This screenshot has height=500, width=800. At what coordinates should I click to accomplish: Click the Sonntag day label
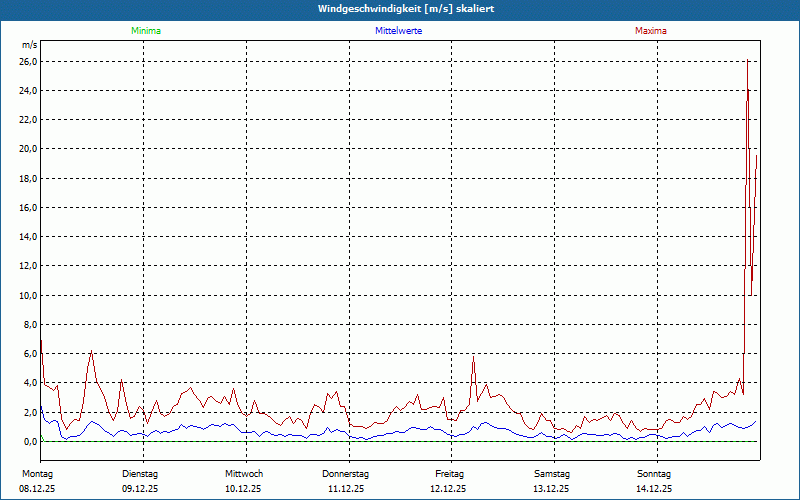654,473
